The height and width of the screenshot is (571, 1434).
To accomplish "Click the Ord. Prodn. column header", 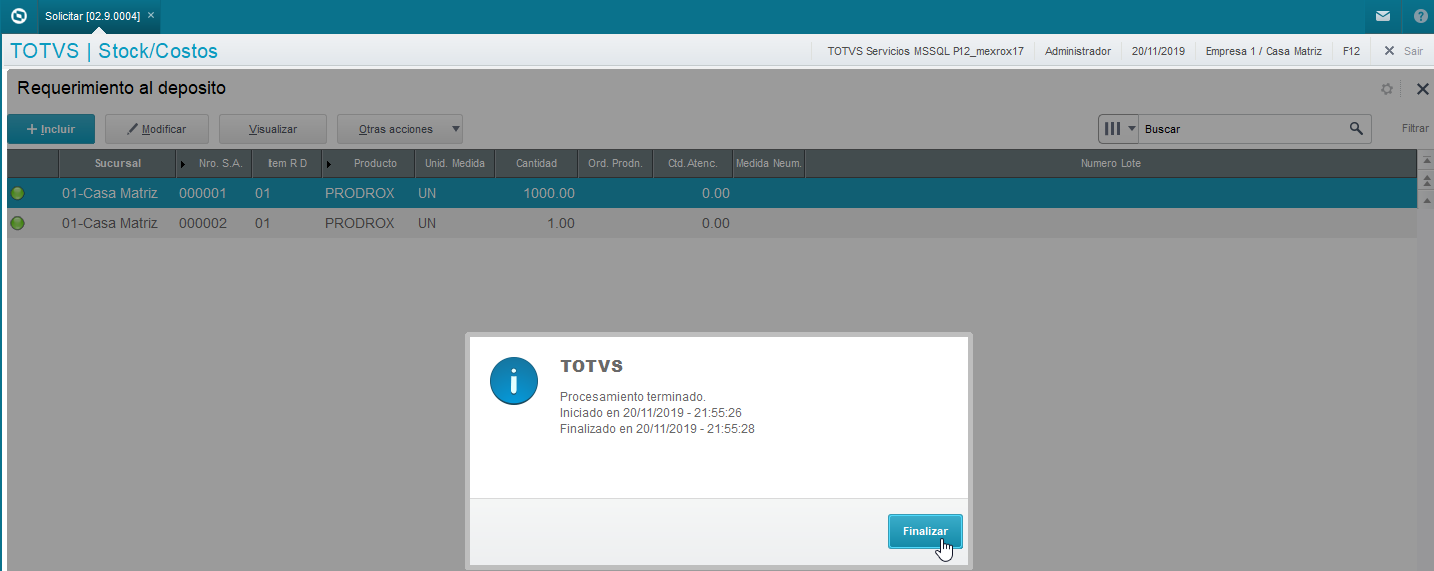I will point(615,163).
